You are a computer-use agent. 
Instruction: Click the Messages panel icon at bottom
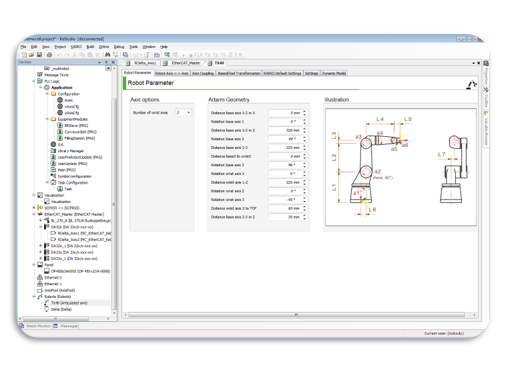click(56, 326)
